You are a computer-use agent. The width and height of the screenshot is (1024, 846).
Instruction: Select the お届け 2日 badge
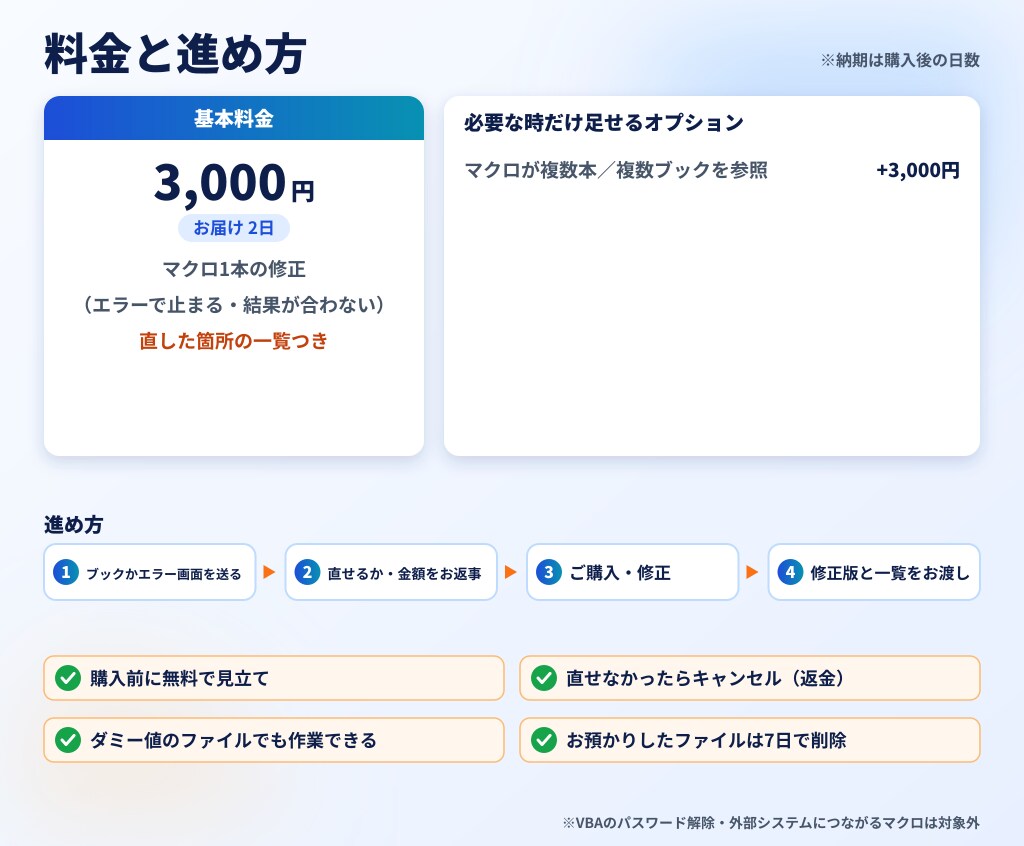234,227
